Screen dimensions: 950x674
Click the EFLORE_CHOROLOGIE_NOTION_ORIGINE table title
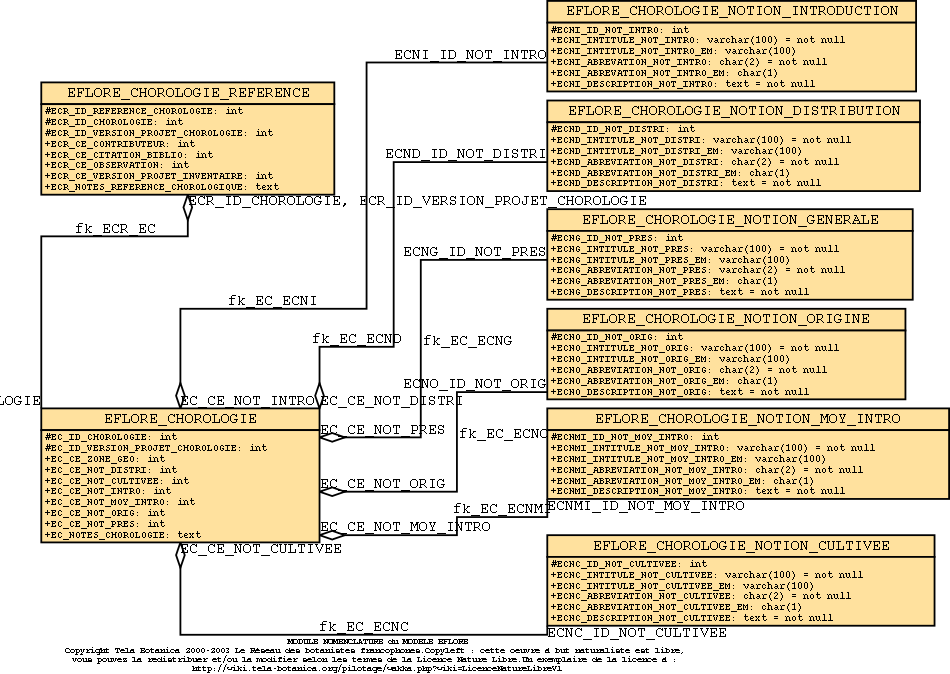(725, 319)
